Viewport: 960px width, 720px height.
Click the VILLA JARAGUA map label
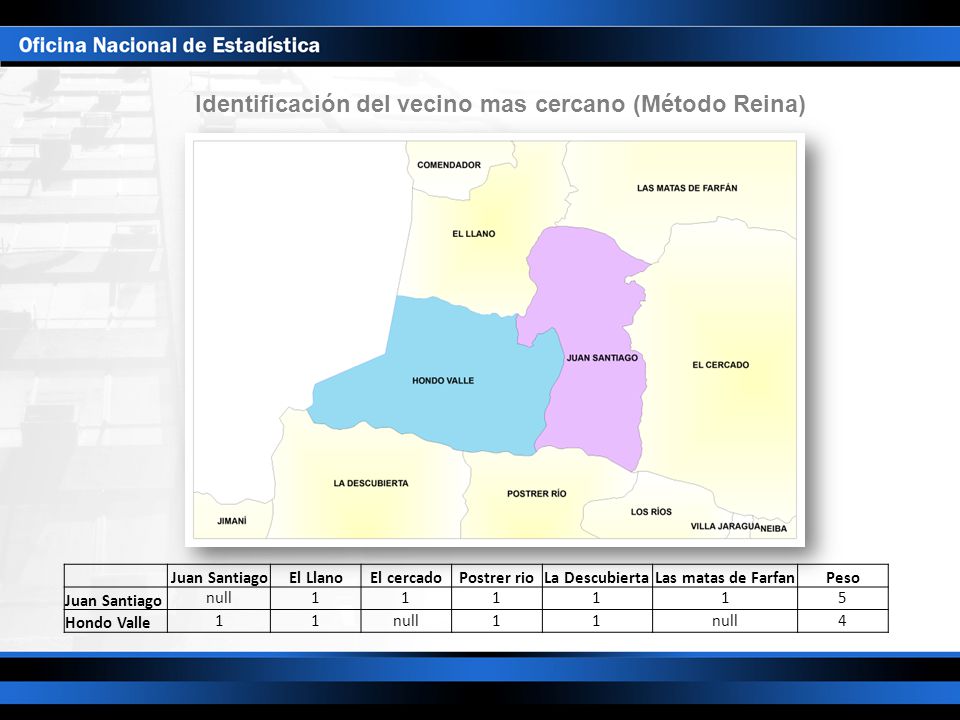725,526
